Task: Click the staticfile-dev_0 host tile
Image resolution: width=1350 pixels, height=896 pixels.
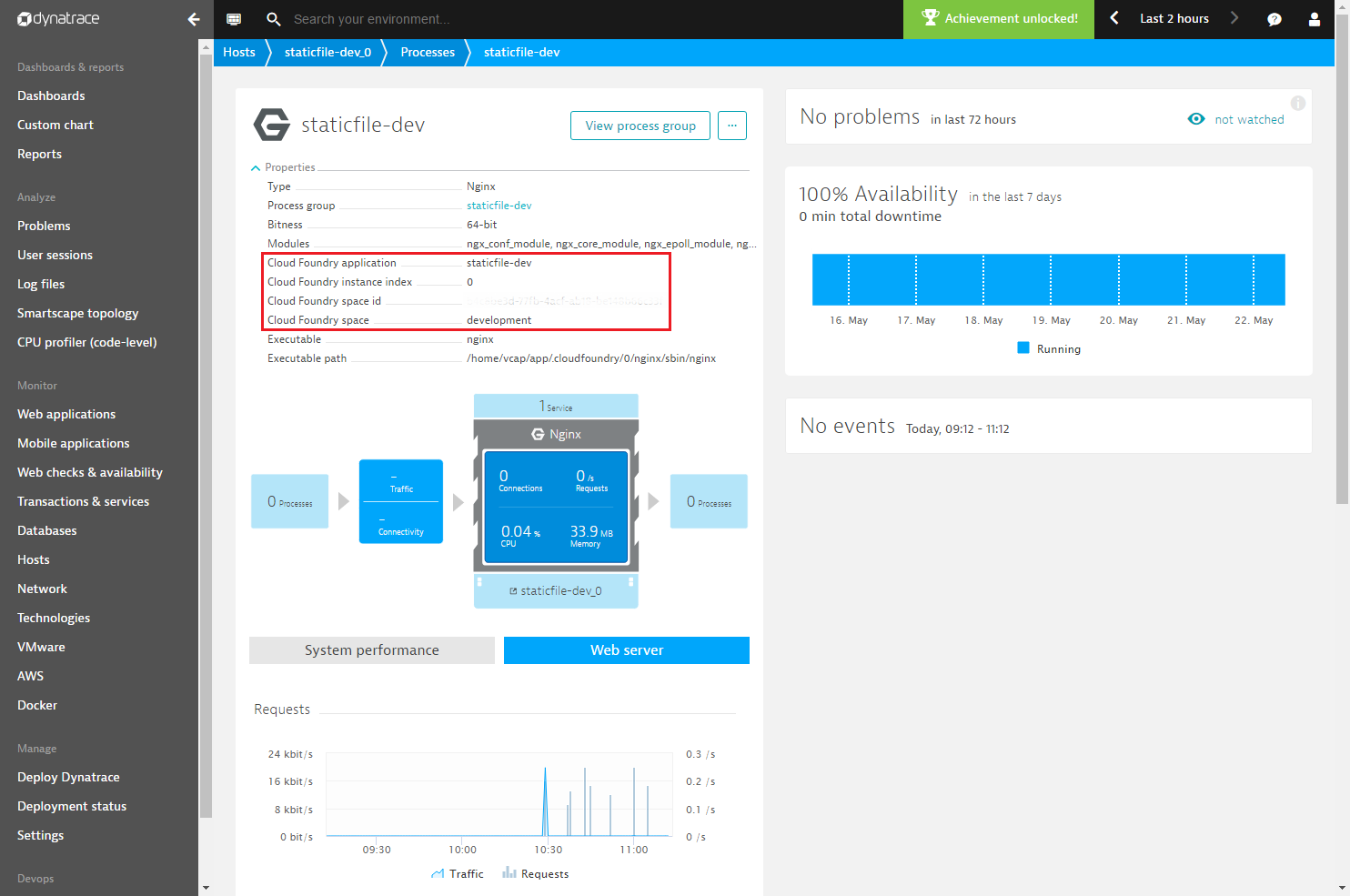Action: click(x=556, y=590)
